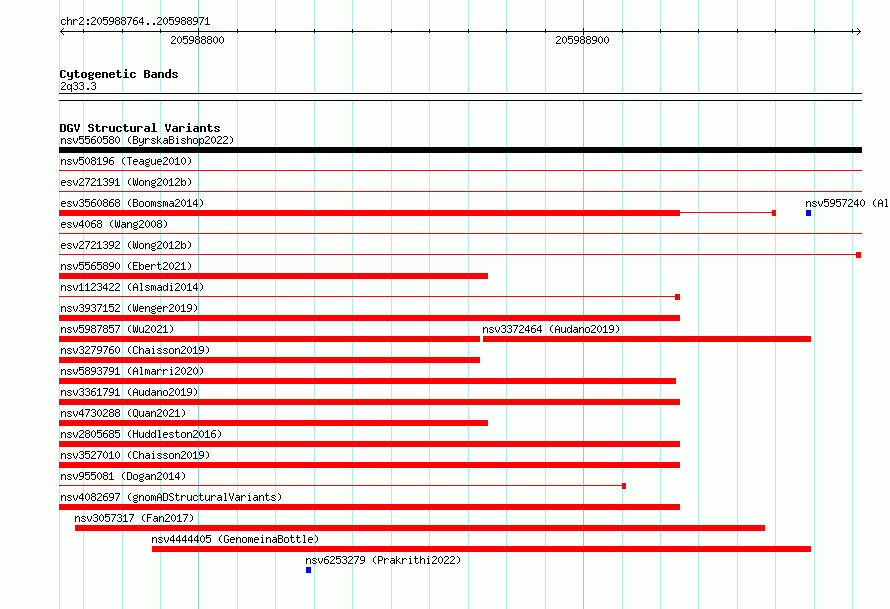Click red end marker of esv2721392
890x609 pixels.
tap(858, 255)
